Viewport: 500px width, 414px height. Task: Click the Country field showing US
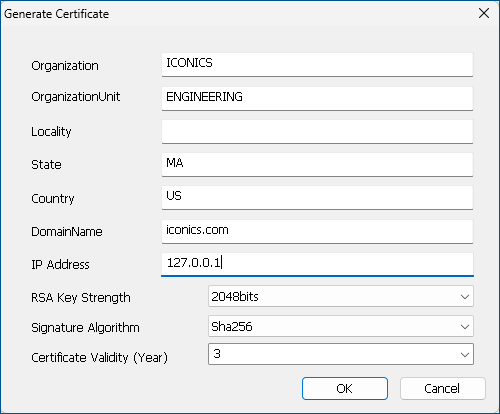(x=317, y=198)
